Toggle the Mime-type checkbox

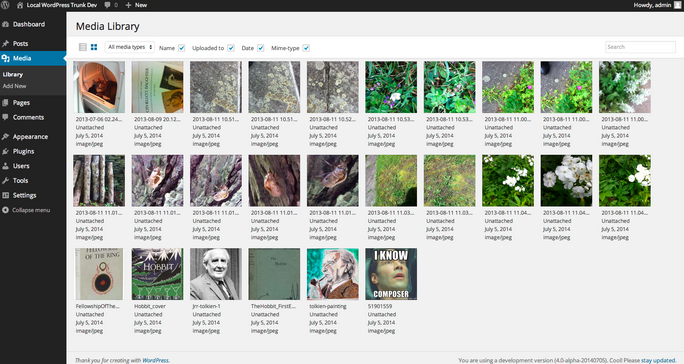click(x=306, y=48)
